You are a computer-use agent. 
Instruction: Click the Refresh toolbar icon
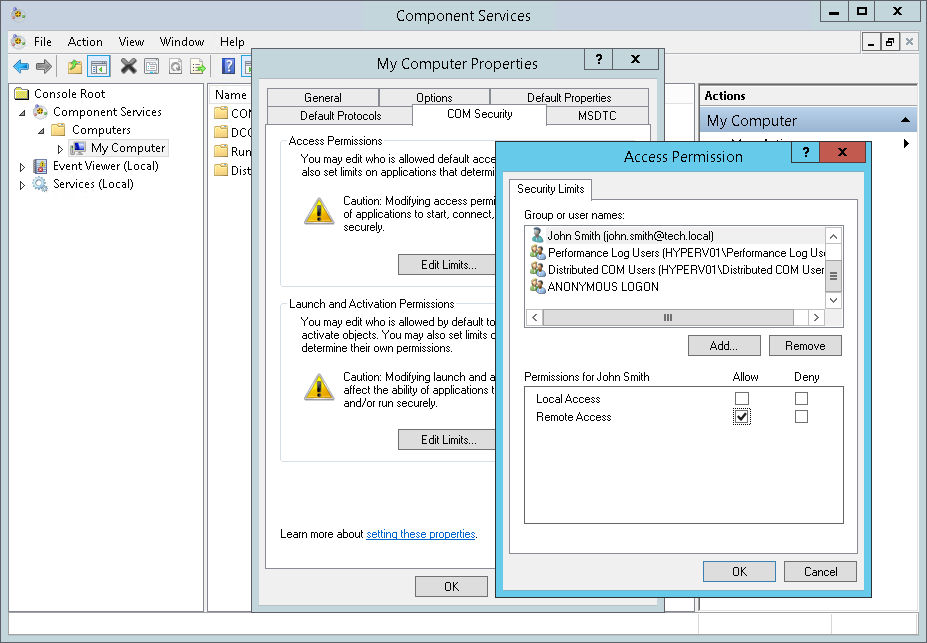[x=174, y=66]
